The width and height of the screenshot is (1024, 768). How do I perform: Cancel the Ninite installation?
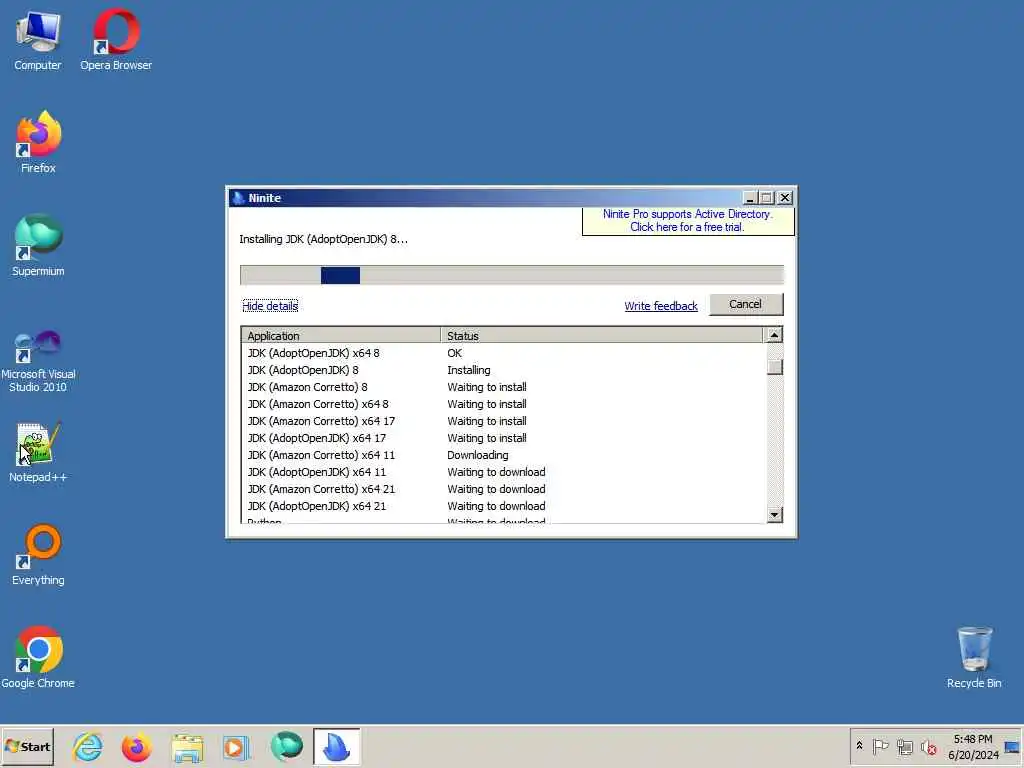point(746,304)
